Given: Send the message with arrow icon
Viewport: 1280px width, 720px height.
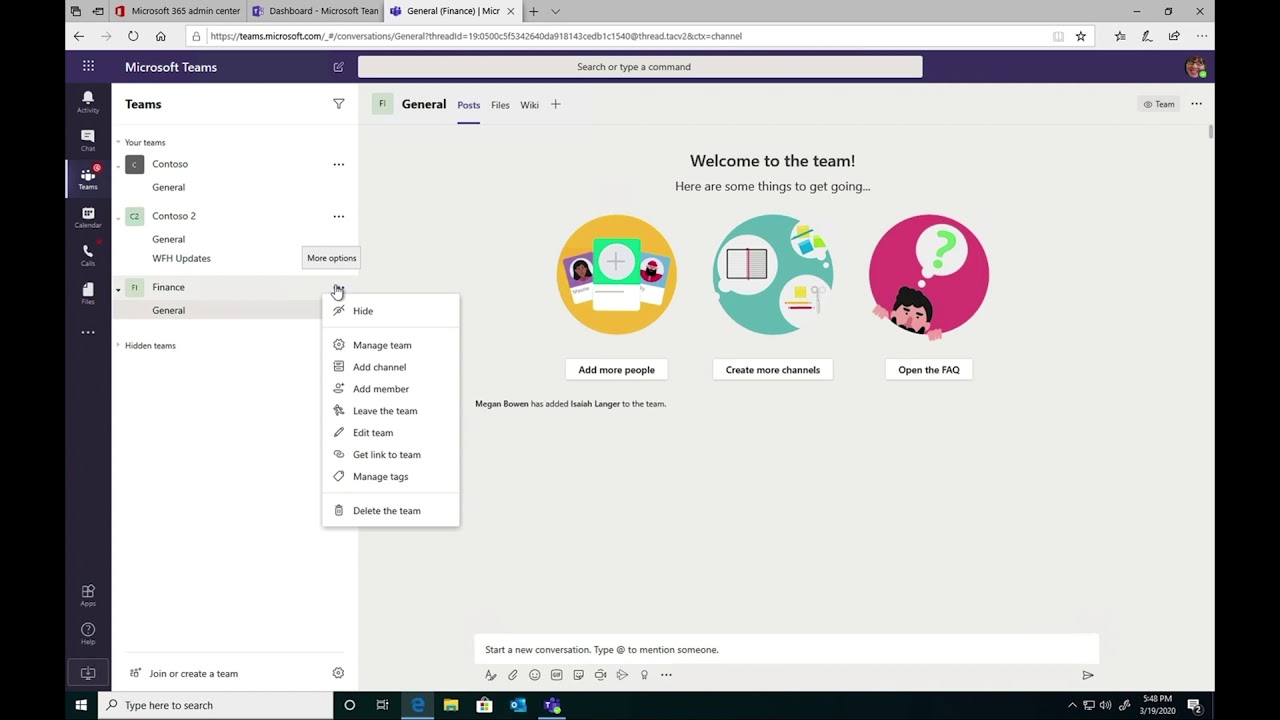Looking at the screenshot, I should (x=1088, y=675).
